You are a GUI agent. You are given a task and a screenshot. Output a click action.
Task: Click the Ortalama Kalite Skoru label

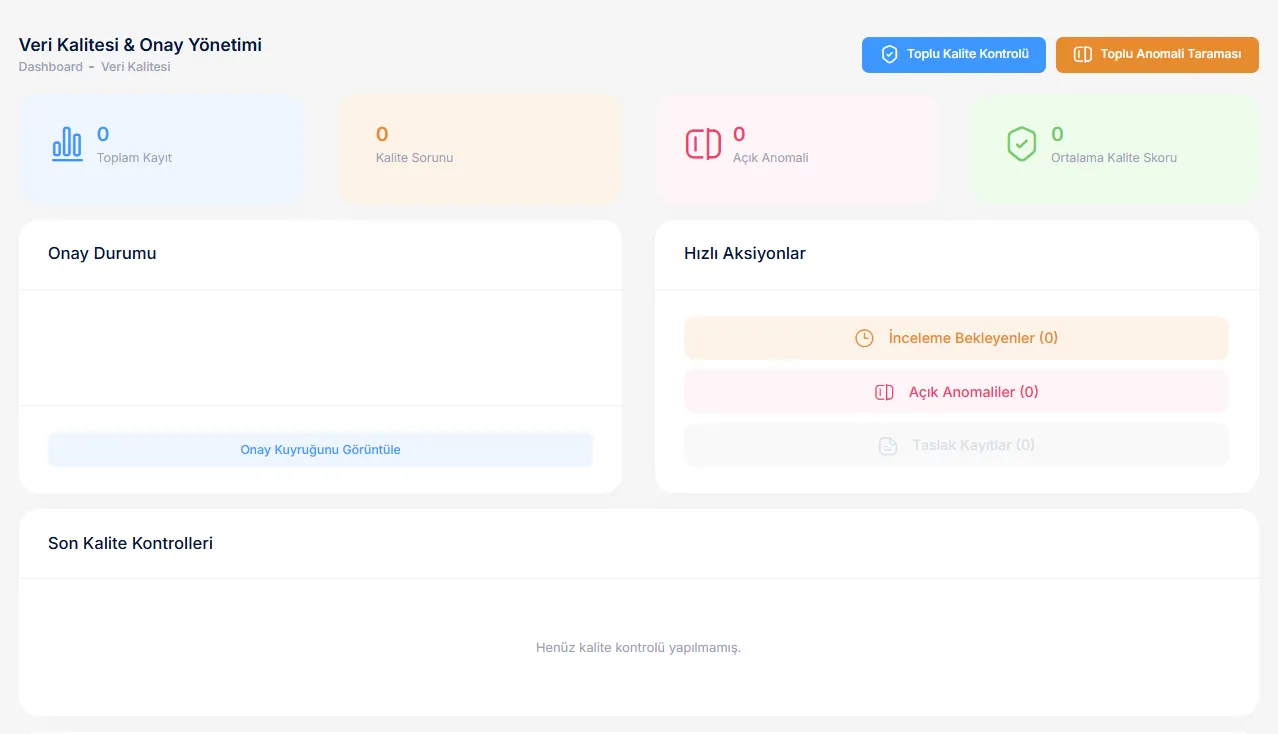[x=1113, y=158]
